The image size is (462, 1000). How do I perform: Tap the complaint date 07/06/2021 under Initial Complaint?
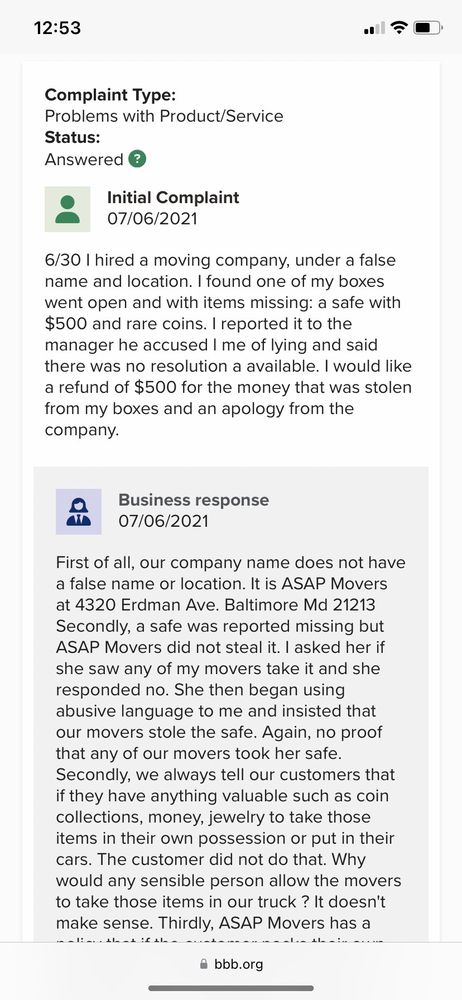tap(153, 219)
